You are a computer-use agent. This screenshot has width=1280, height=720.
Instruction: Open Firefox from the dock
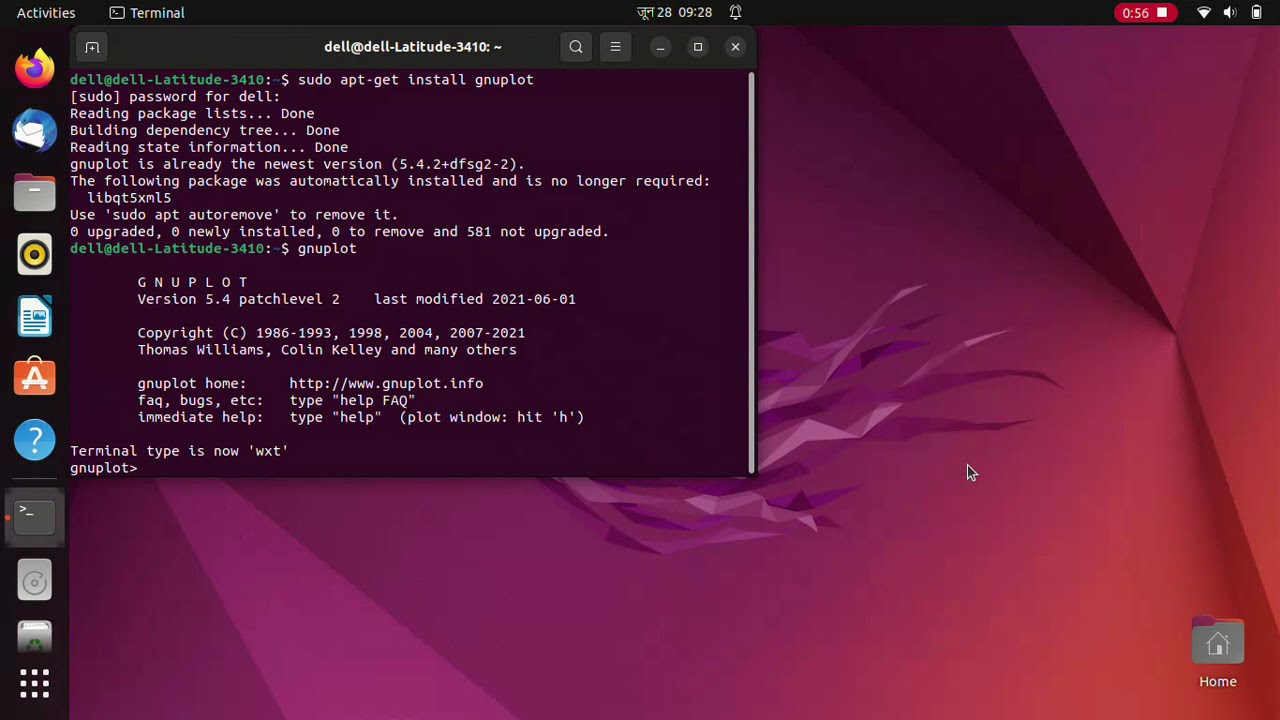(x=35, y=68)
